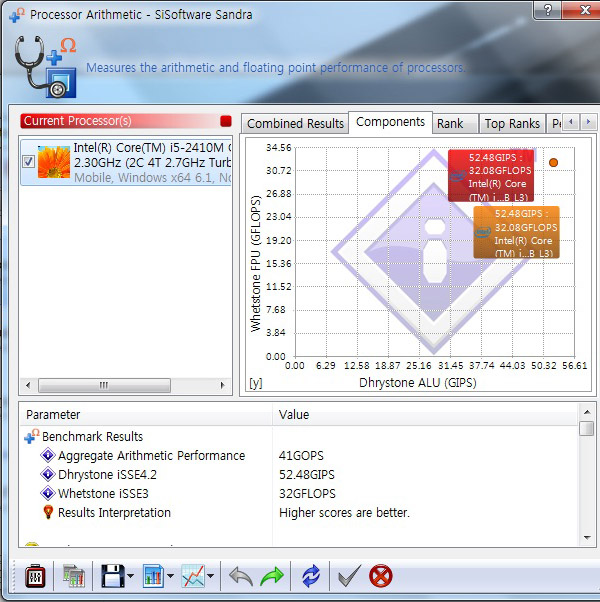
Task: Click the orange data point on chart
Action: (x=553, y=162)
